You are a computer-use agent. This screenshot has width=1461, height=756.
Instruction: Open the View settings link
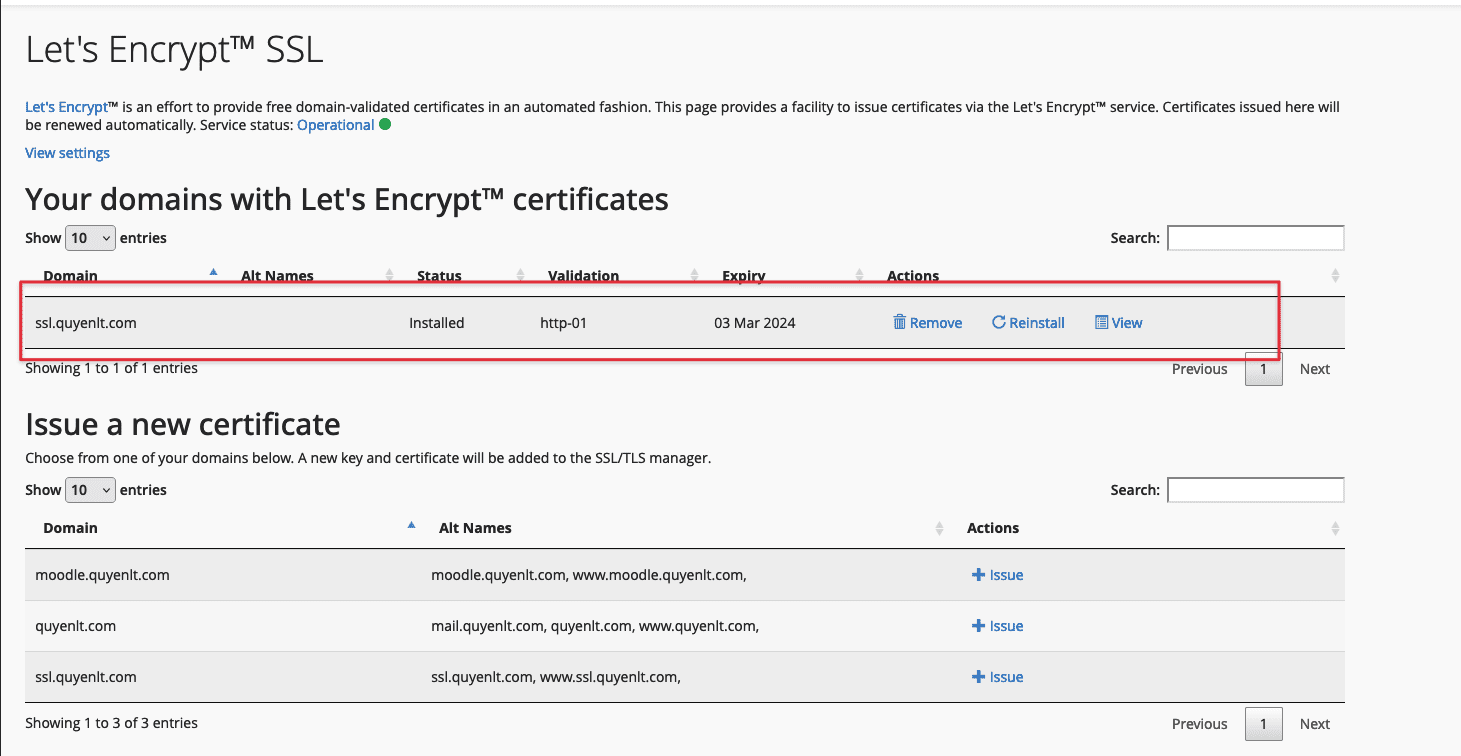(67, 153)
